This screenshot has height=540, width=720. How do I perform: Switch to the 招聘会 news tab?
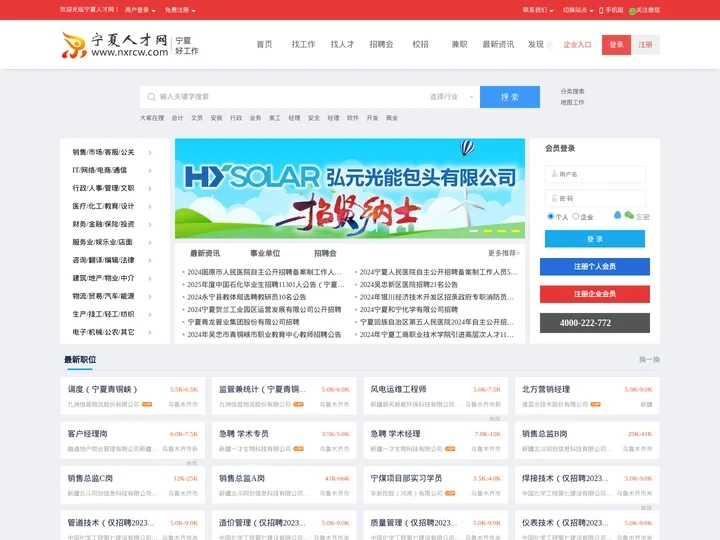(325, 253)
